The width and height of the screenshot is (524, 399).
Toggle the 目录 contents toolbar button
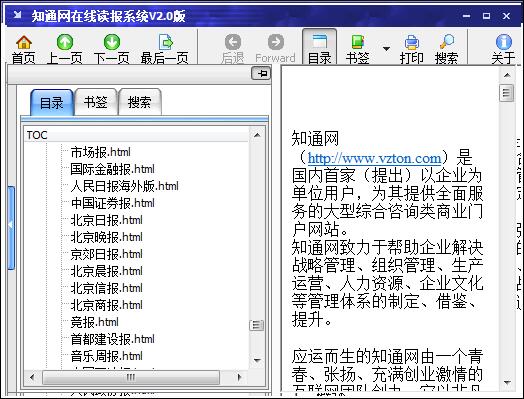tap(319, 47)
